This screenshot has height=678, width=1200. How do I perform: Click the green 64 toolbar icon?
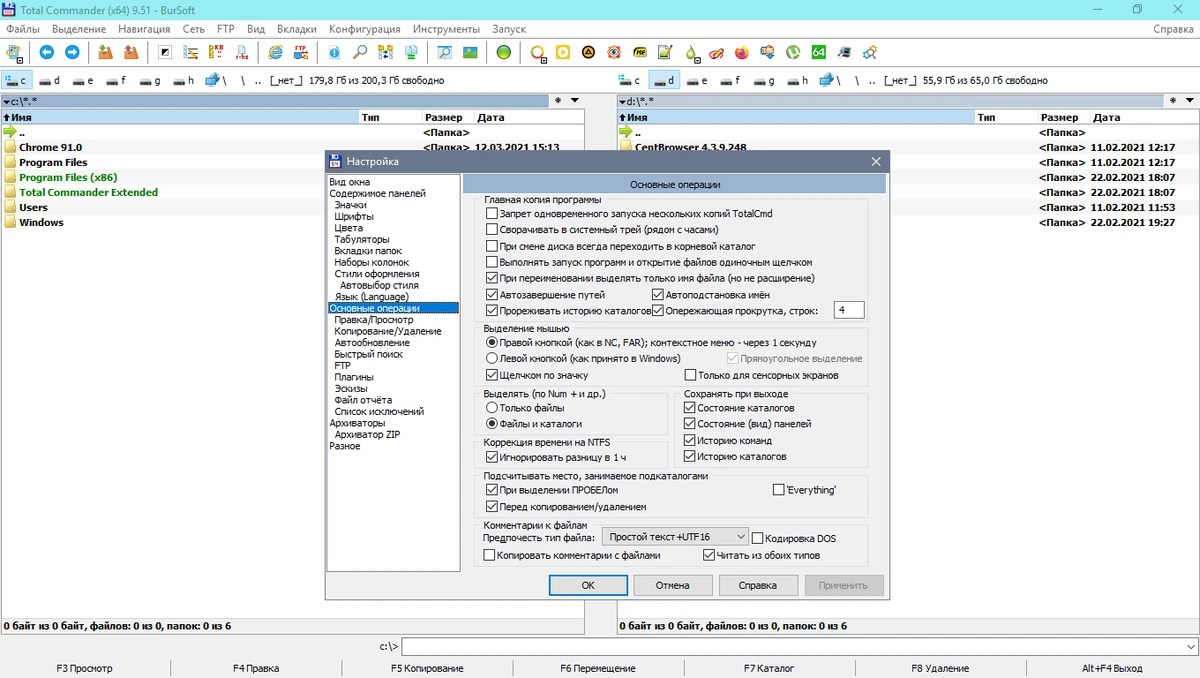[818, 52]
